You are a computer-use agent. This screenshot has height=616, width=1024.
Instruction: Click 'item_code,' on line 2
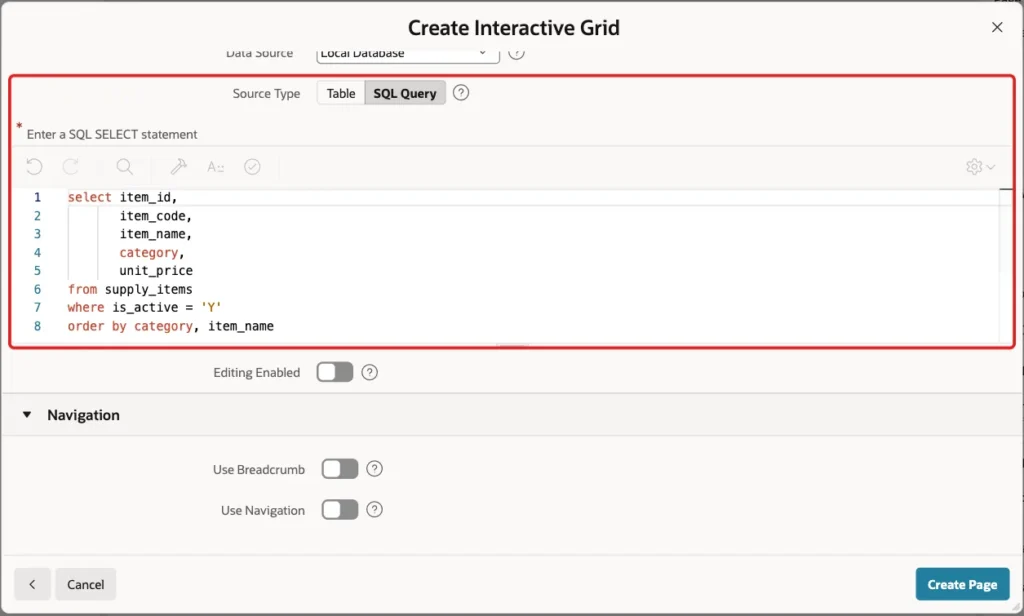155,216
